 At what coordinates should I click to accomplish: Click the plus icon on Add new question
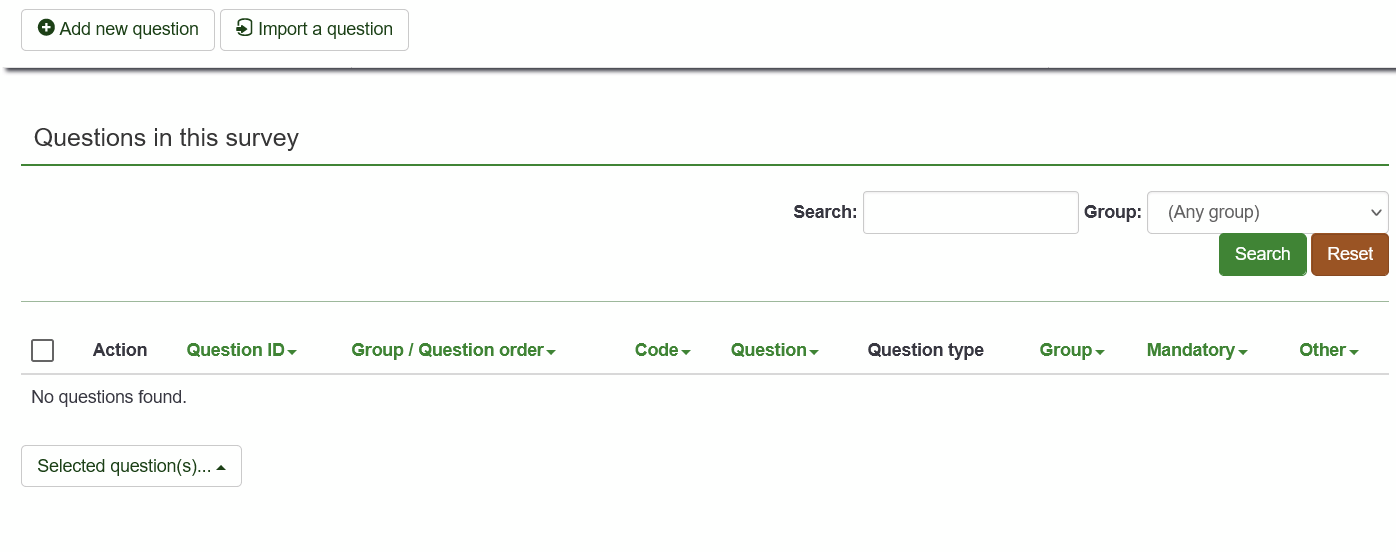pos(46,28)
